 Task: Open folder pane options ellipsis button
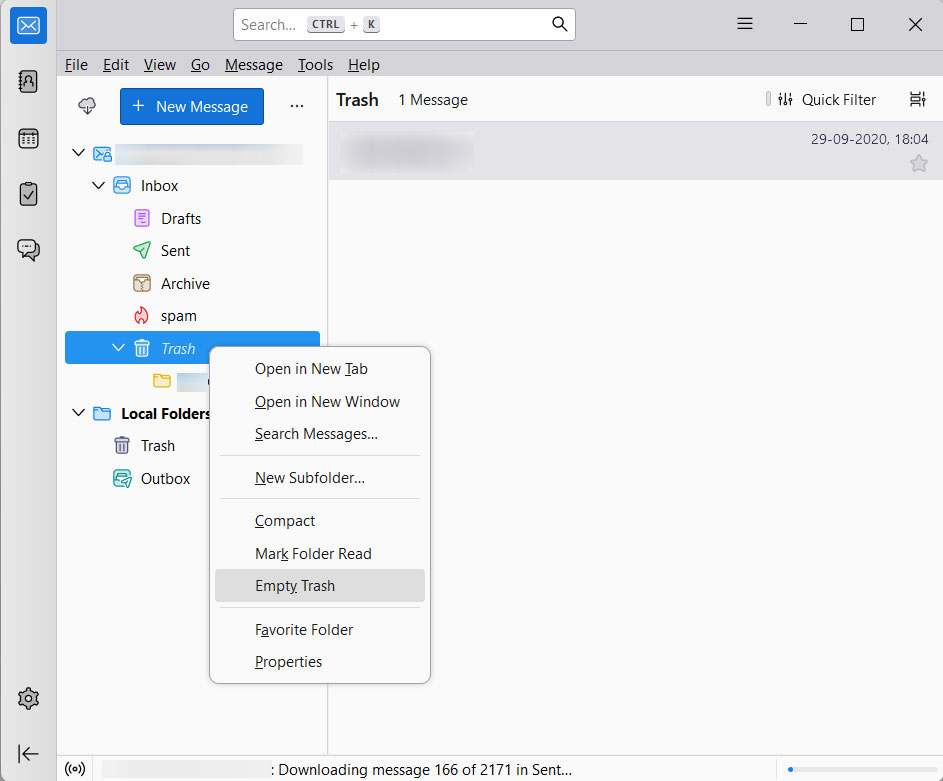point(296,106)
